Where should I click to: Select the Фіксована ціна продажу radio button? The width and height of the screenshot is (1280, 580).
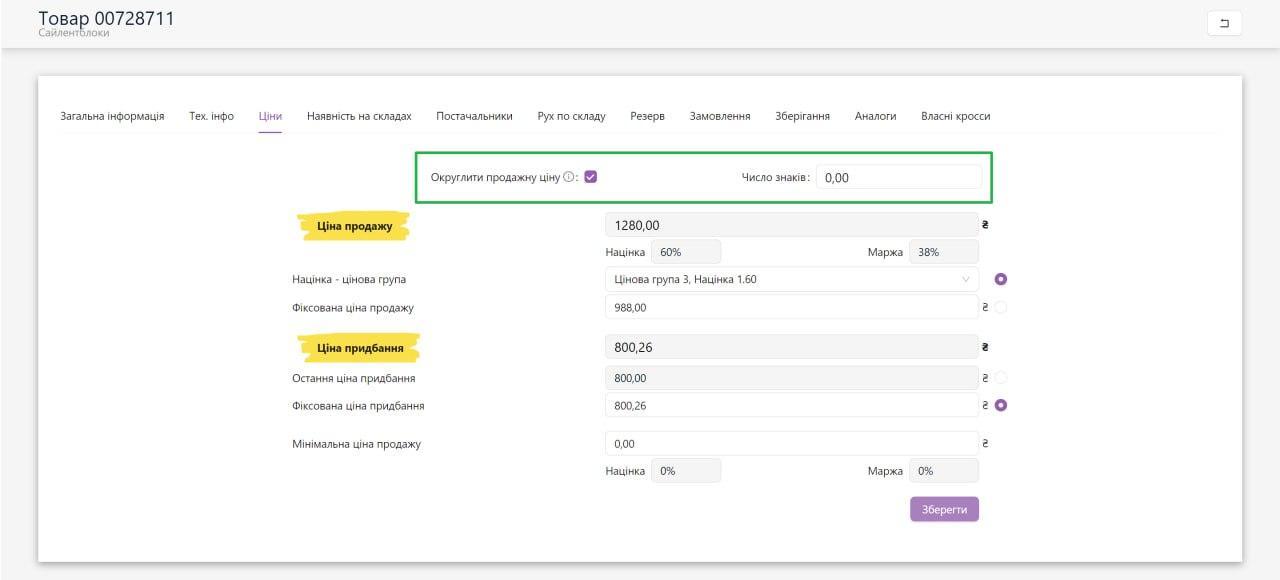point(1000,307)
